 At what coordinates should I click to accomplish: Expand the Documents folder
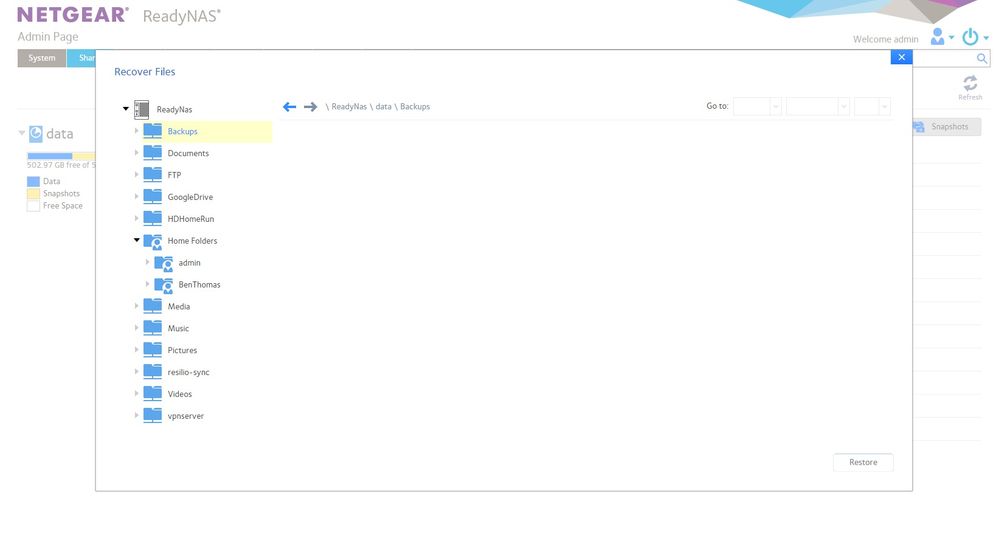pos(137,153)
